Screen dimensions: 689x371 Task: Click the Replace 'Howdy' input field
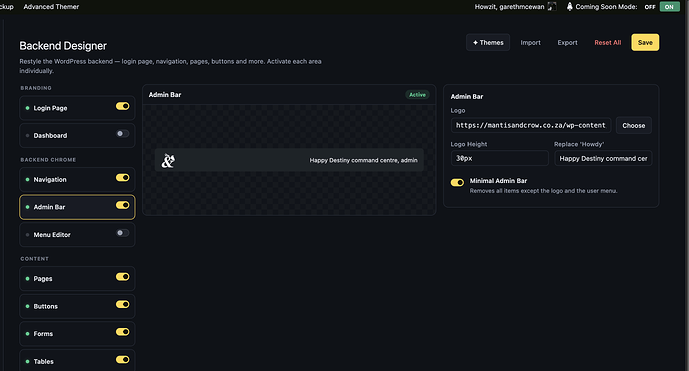pos(603,158)
